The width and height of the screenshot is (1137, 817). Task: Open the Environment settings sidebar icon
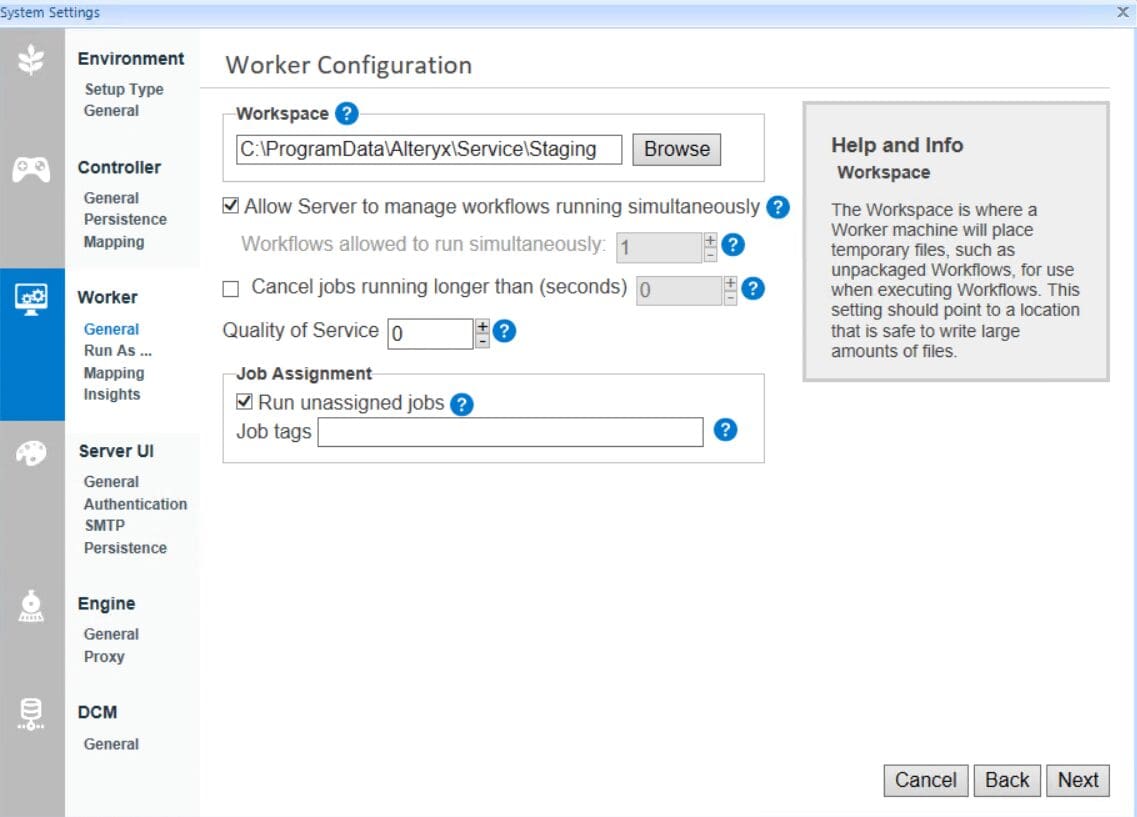(x=33, y=58)
